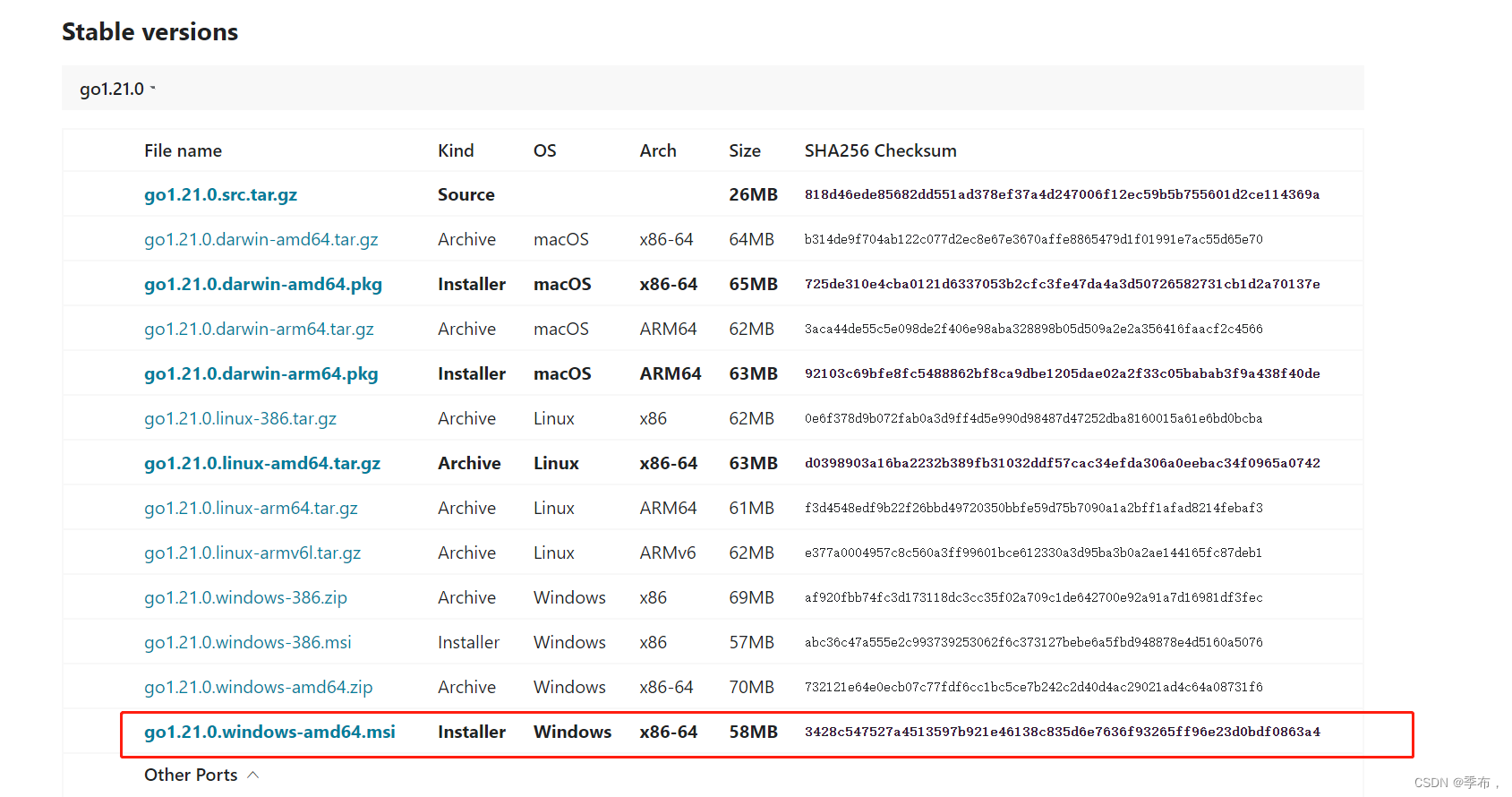The height and width of the screenshot is (797, 1512).
Task: Click the 64MB size cell
Action: (x=751, y=239)
